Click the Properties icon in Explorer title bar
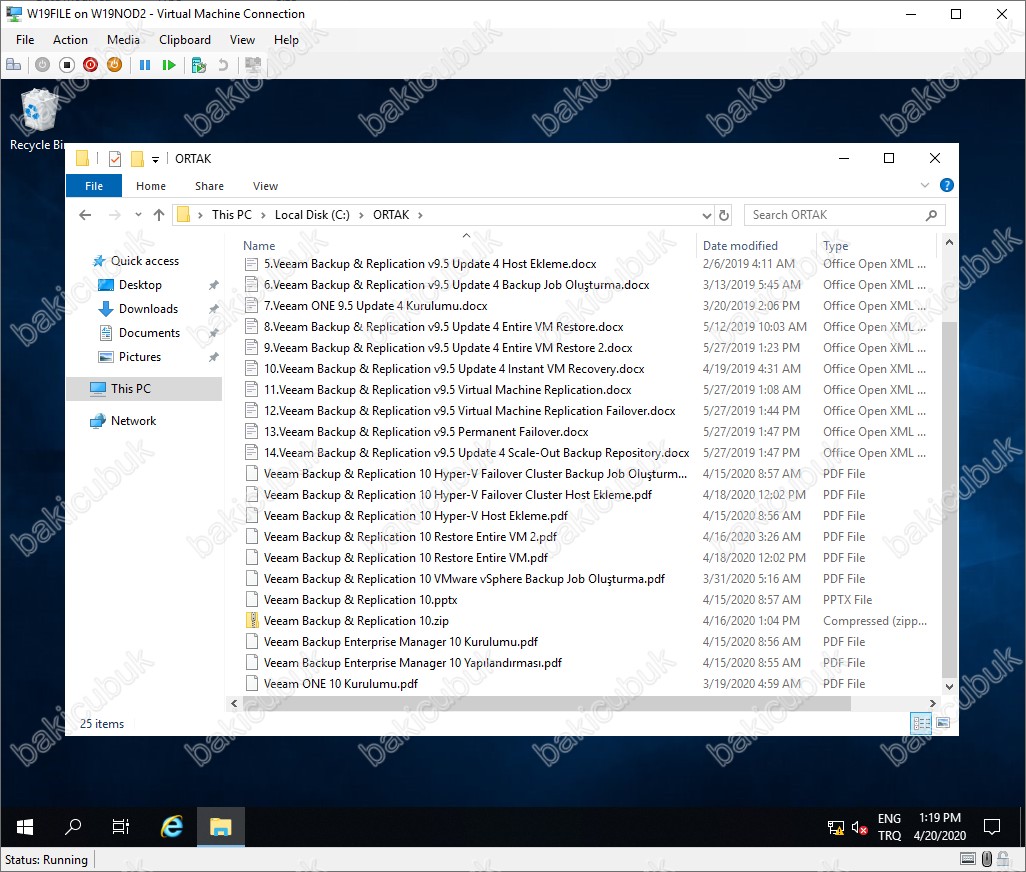1026x872 pixels. pos(115,158)
